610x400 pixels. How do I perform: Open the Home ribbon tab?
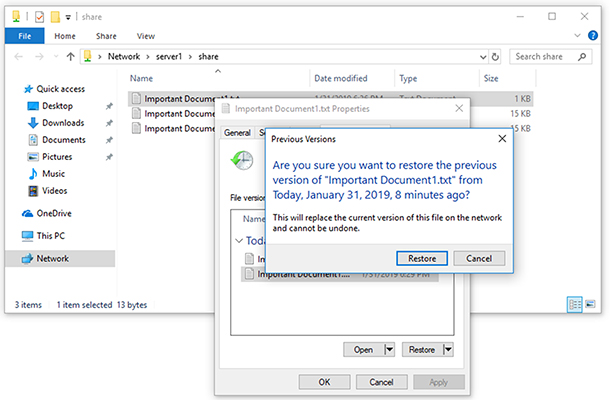[x=65, y=36]
